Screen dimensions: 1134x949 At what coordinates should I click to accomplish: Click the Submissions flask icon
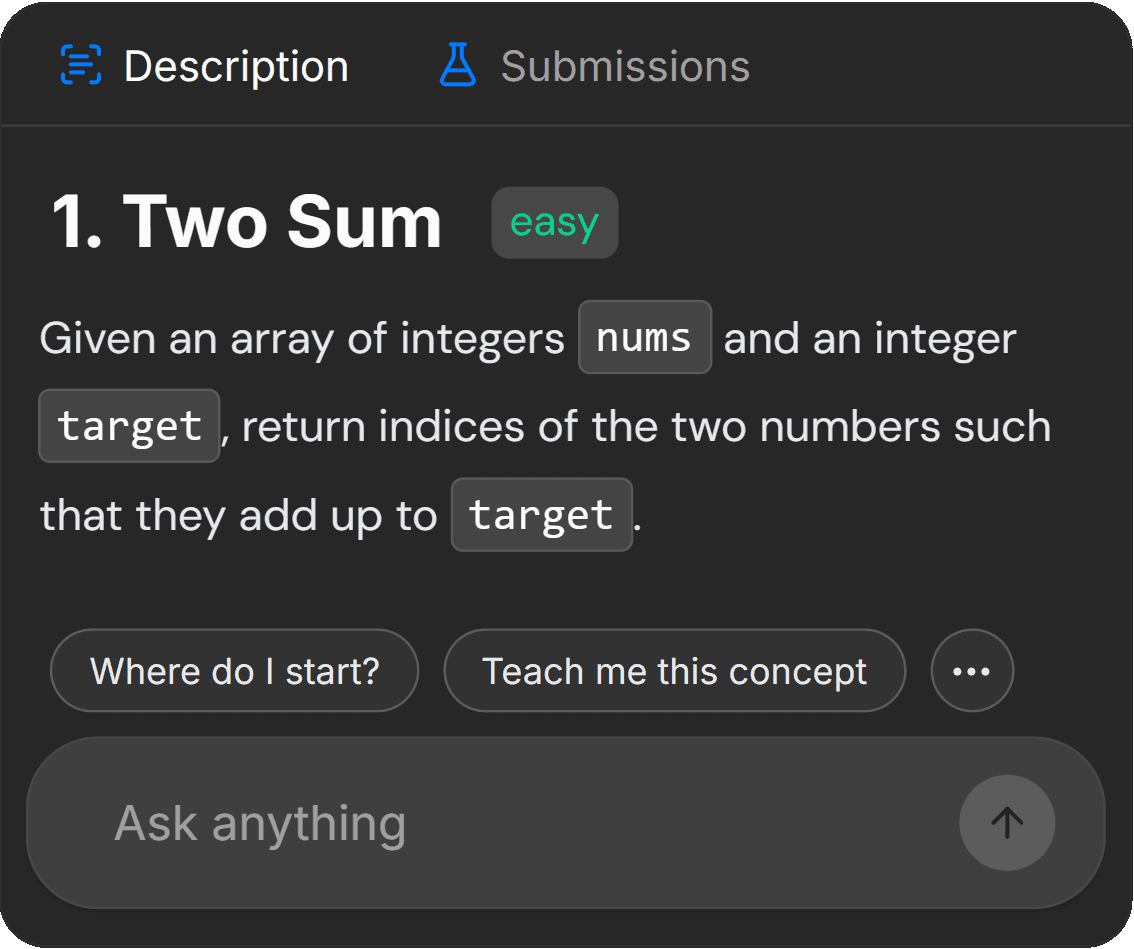(x=458, y=66)
